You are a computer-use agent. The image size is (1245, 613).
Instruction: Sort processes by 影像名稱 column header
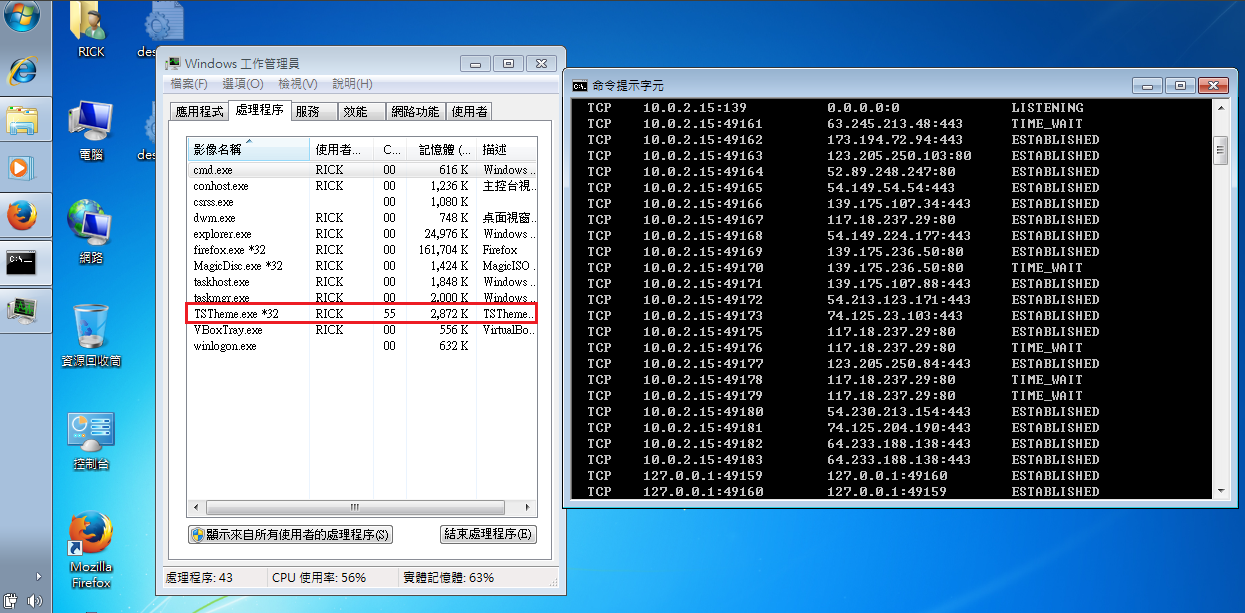pos(248,150)
